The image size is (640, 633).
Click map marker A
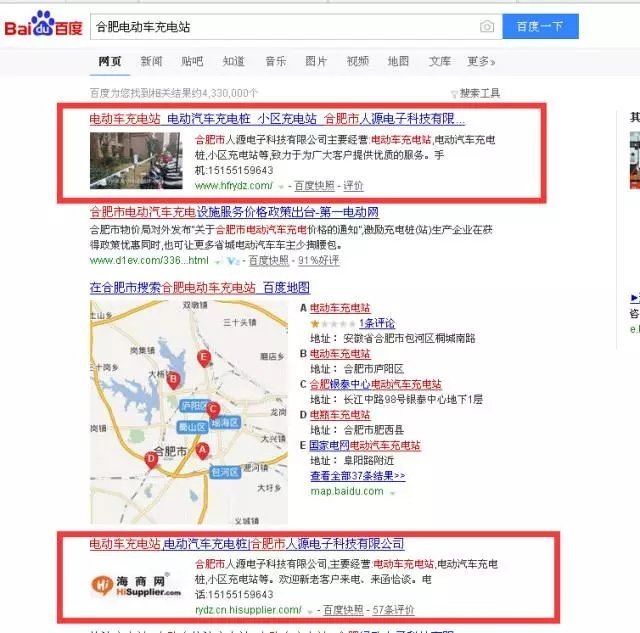tap(202, 451)
